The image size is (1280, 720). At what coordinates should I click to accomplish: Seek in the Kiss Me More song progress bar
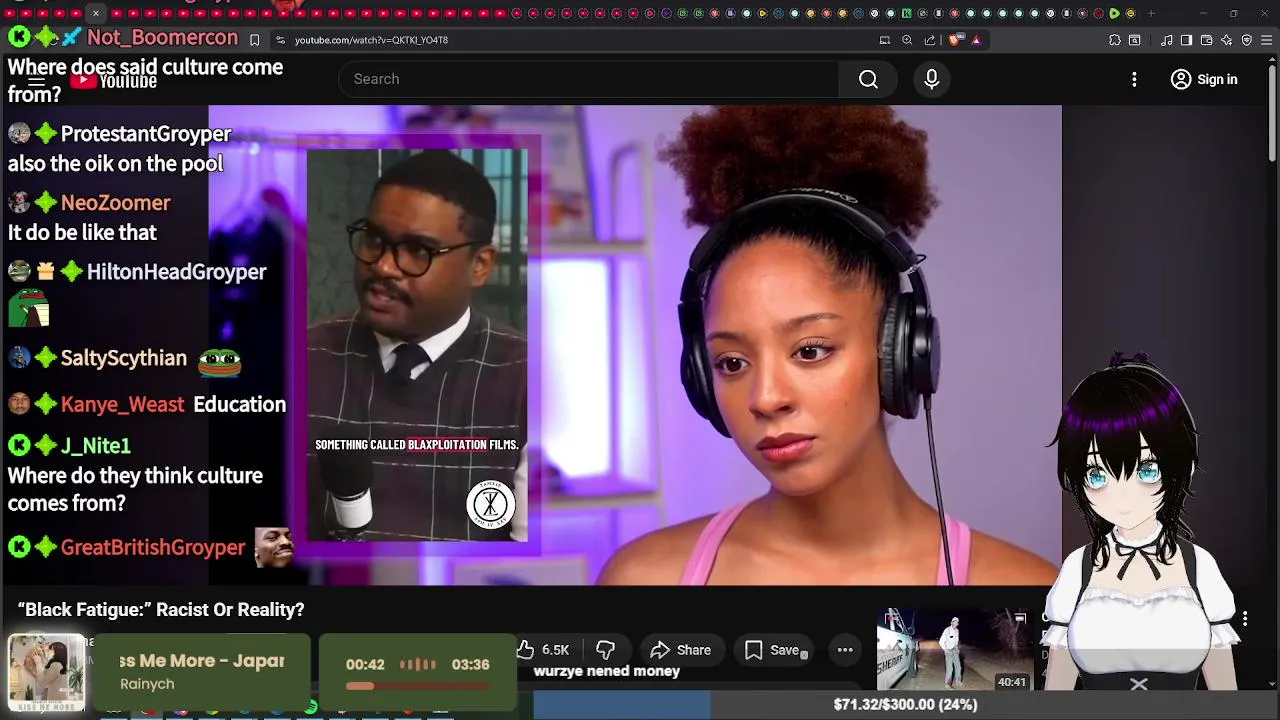pos(418,686)
